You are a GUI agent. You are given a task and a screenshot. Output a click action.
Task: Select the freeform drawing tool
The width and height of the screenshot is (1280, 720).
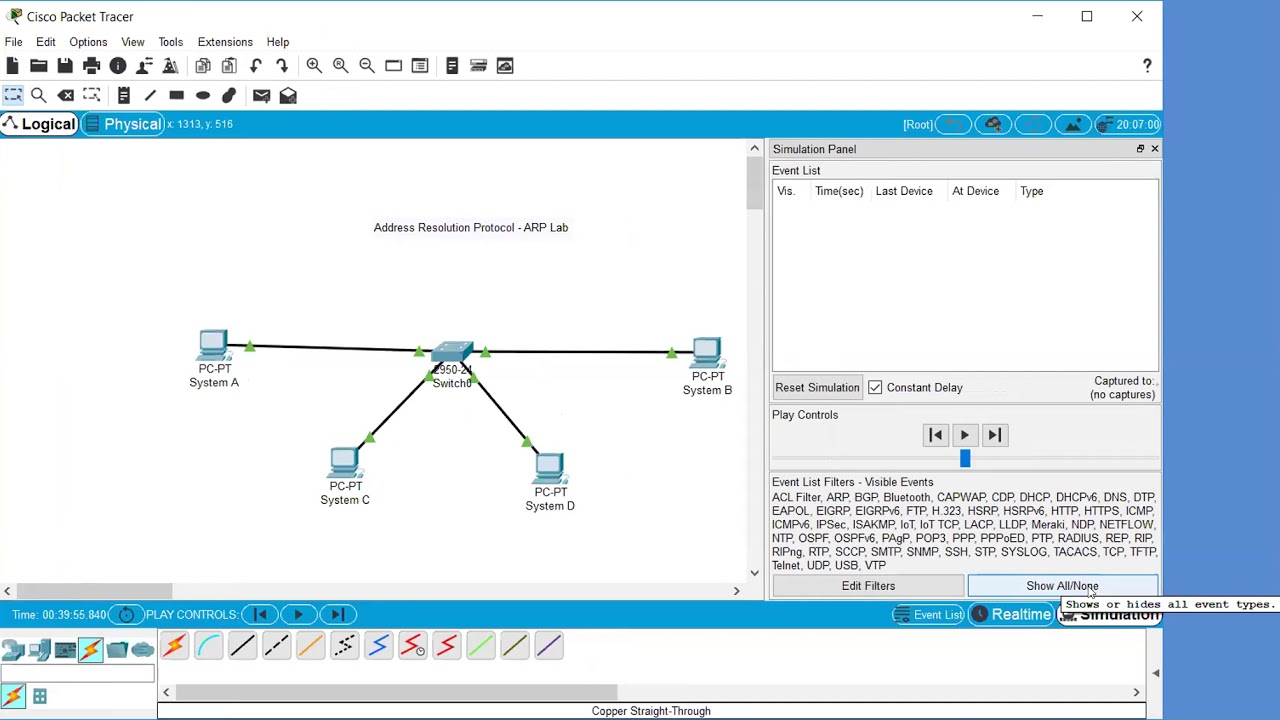pos(229,95)
